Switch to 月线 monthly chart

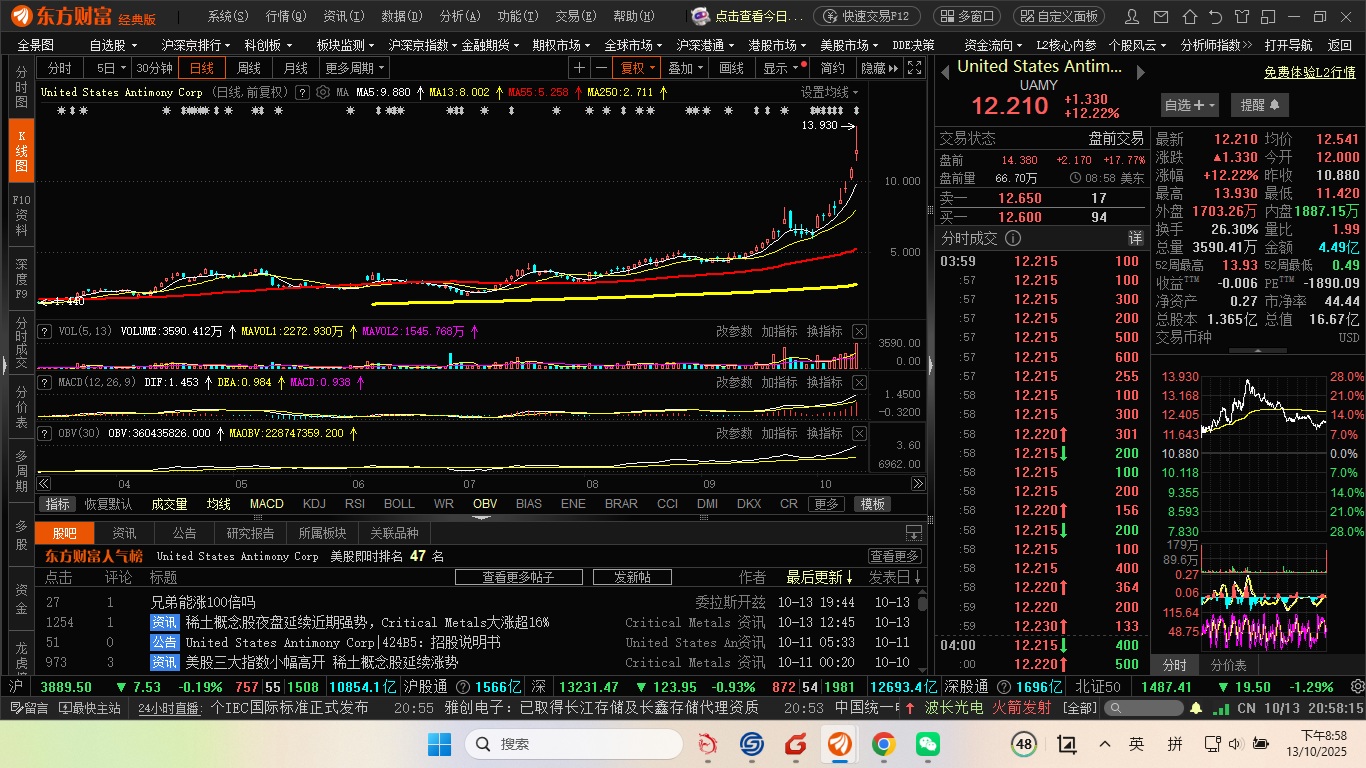[295, 68]
